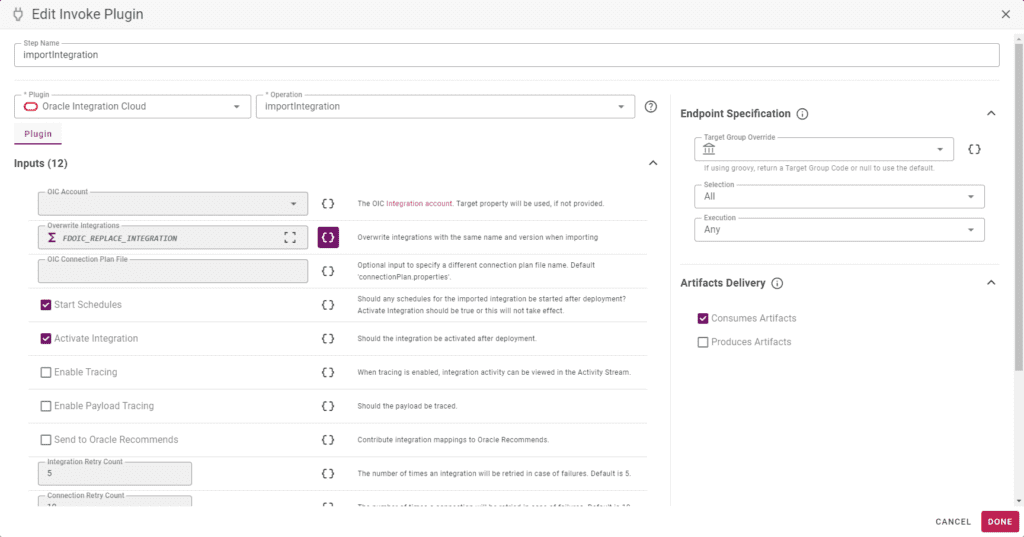Open the Plugin dropdown

click(133, 106)
